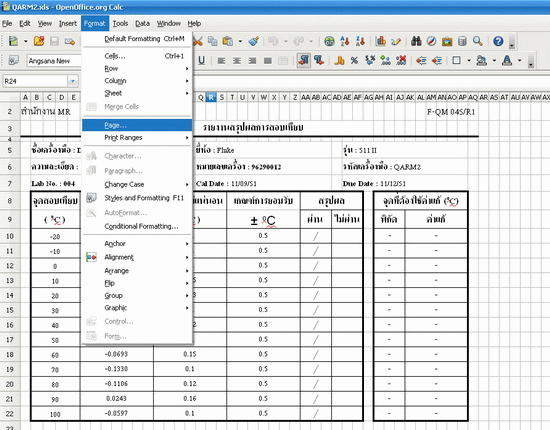Select column header R
550x430 pixels.
211,97
